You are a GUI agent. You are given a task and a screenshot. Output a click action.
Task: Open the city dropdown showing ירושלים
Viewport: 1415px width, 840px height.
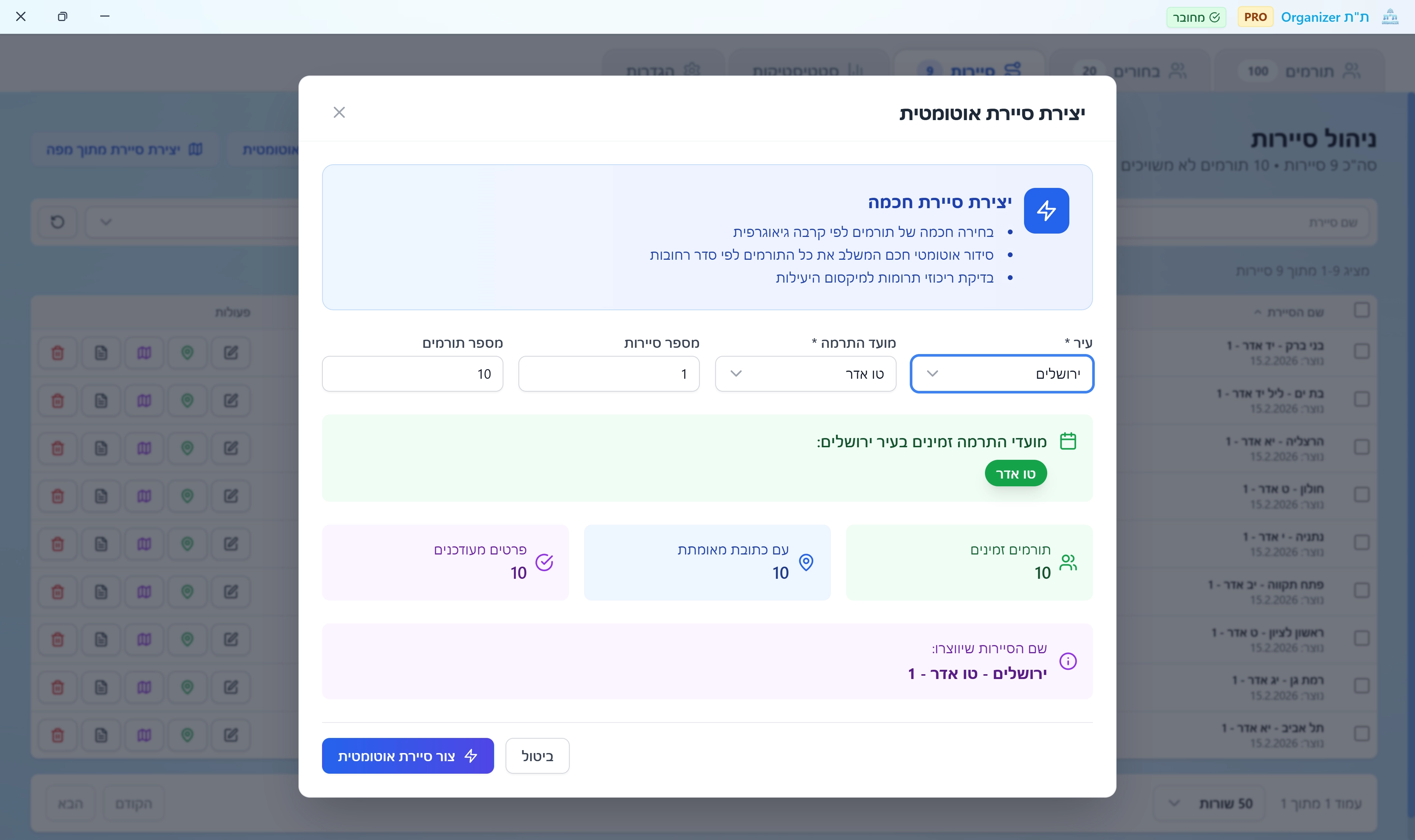click(x=1002, y=374)
